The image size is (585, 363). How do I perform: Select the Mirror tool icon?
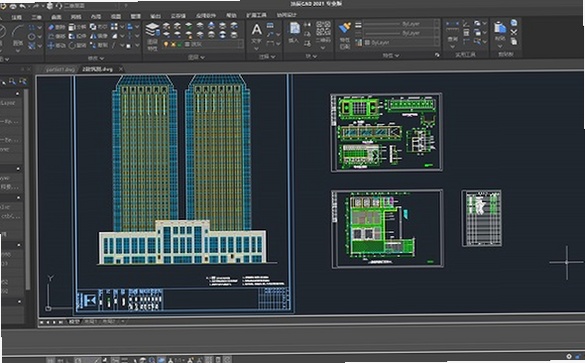click(93, 36)
